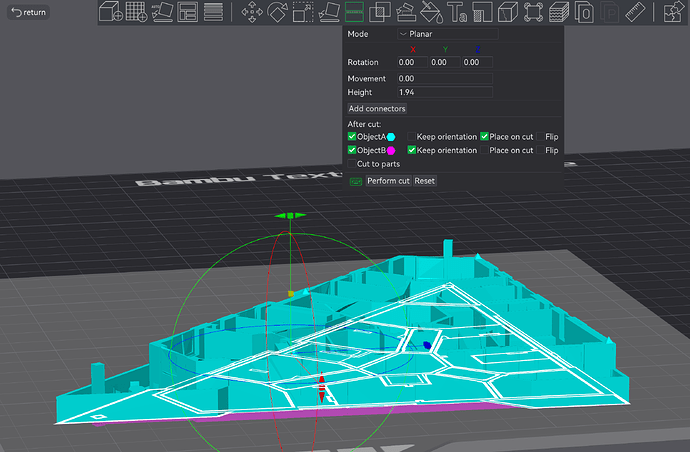Click the Height field showing 1.94

click(444, 92)
